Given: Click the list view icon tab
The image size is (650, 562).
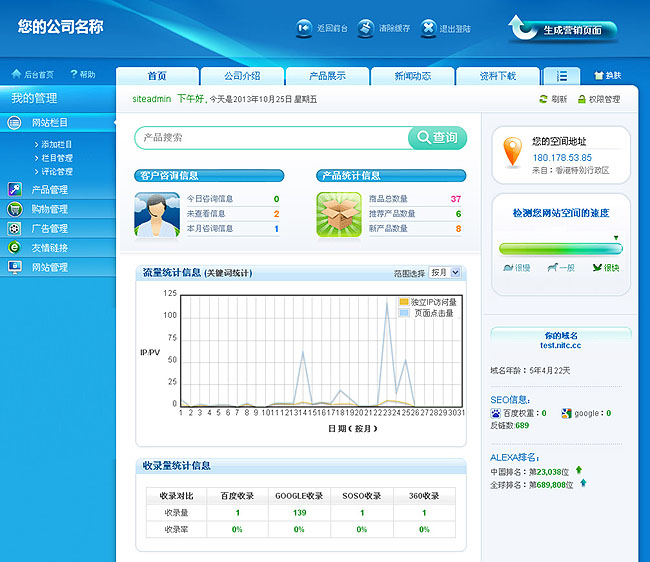Looking at the screenshot, I should 561,76.
